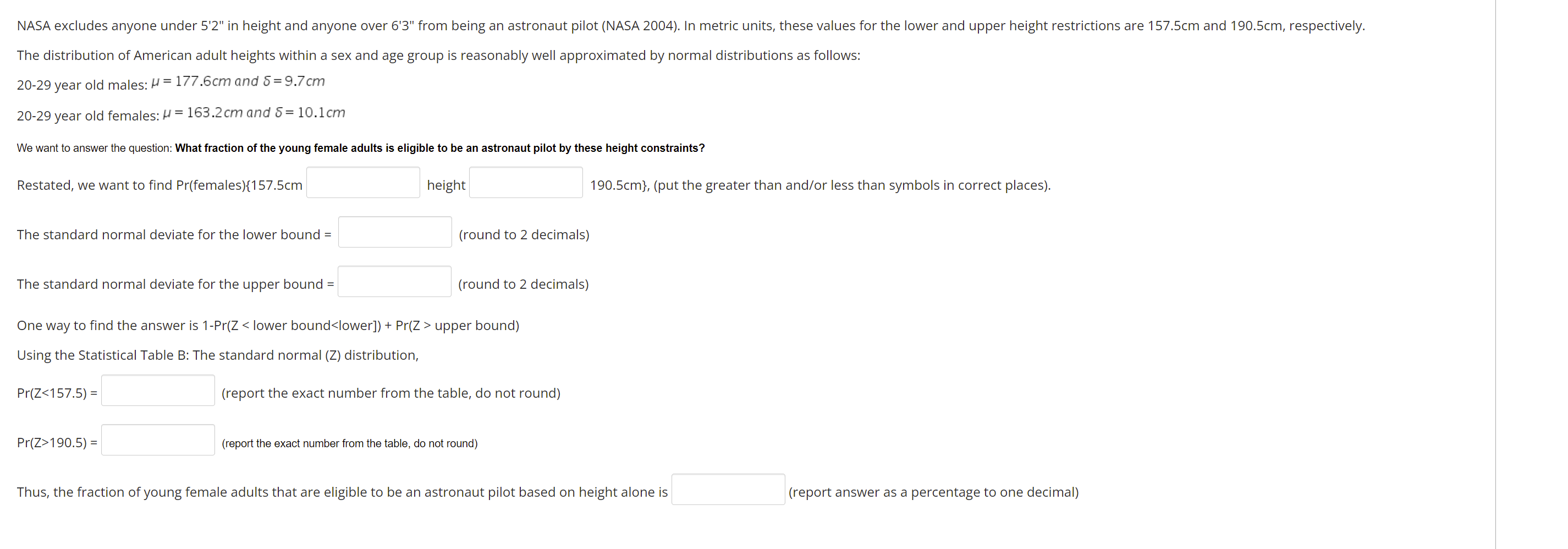Click the blank box right after 157.5cm
This screenshot has height=549, width=1568.
click(x=363, y=183)
